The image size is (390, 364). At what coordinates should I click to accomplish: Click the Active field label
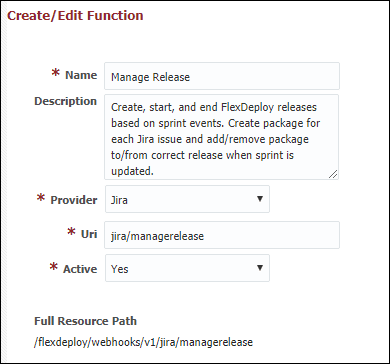tap(80, 269)
